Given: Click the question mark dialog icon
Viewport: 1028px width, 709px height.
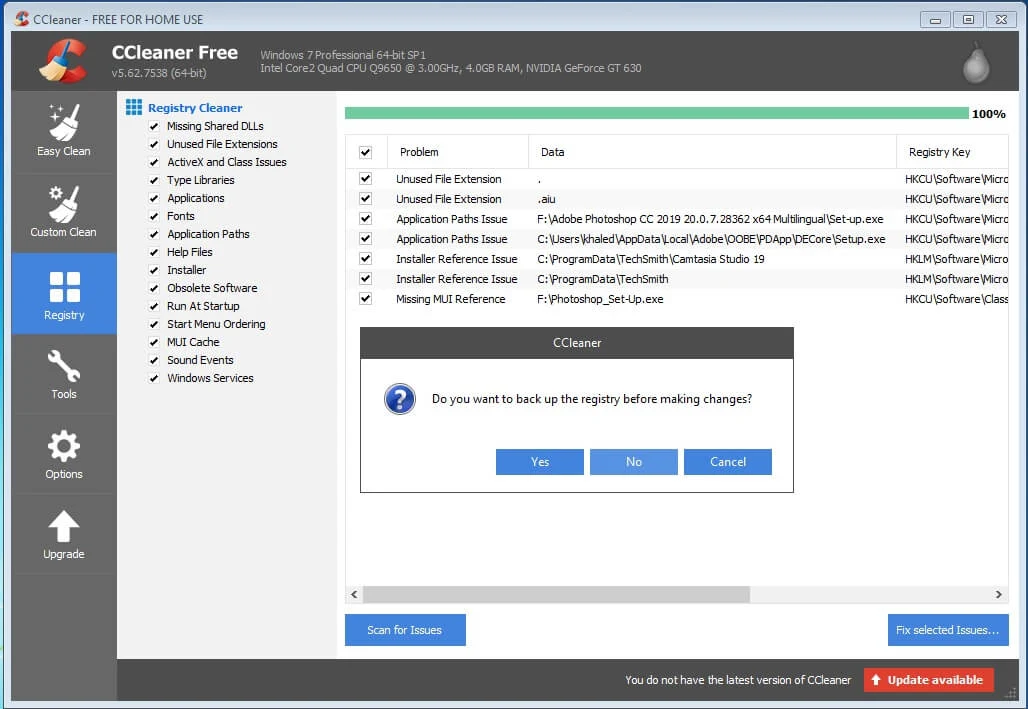Looking at the screenshot, I should (x=400, y=399).
